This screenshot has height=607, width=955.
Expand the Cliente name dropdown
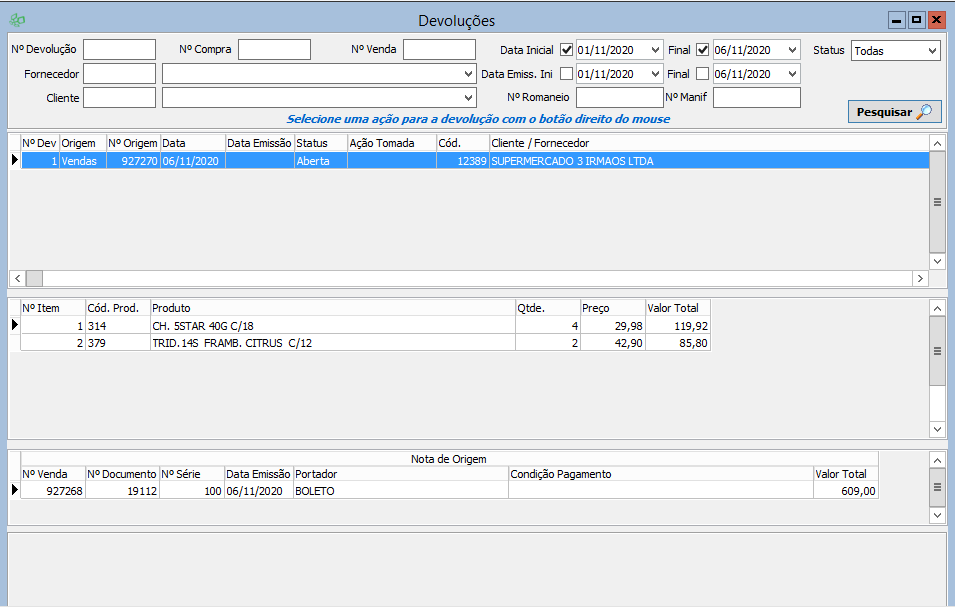coord(469,98)
